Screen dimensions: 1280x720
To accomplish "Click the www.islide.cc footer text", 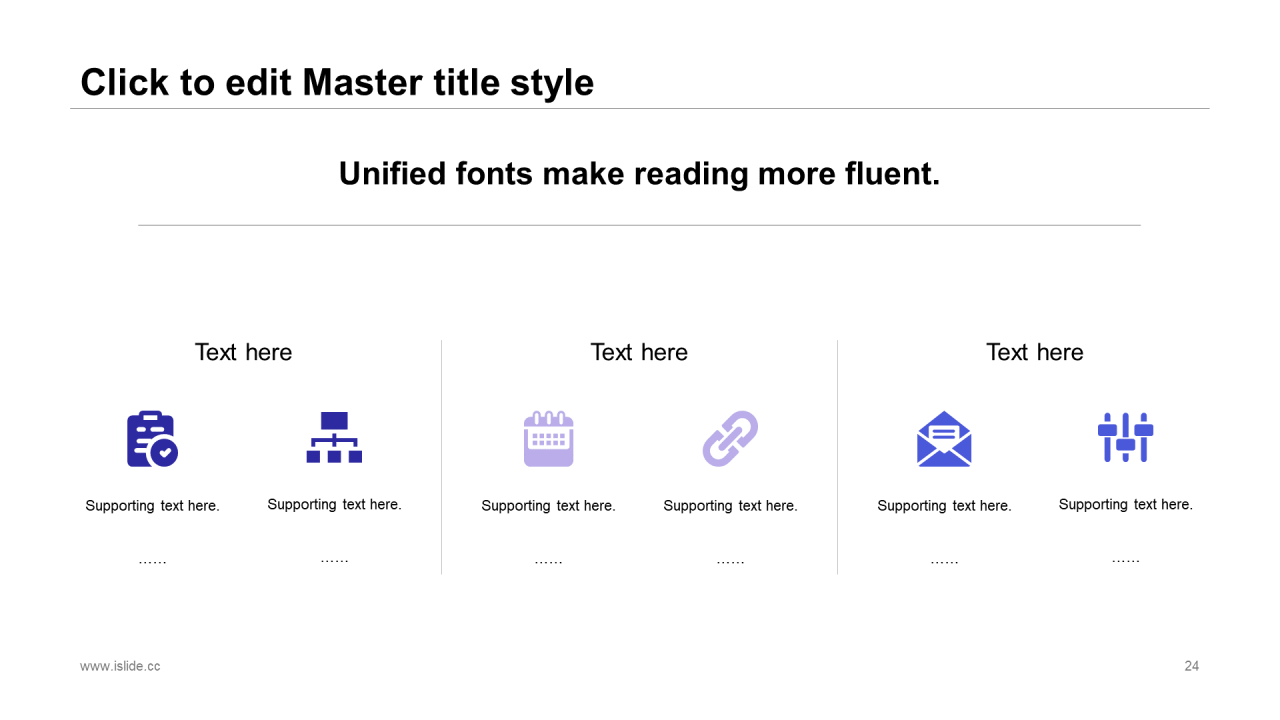I will [120, 666].
